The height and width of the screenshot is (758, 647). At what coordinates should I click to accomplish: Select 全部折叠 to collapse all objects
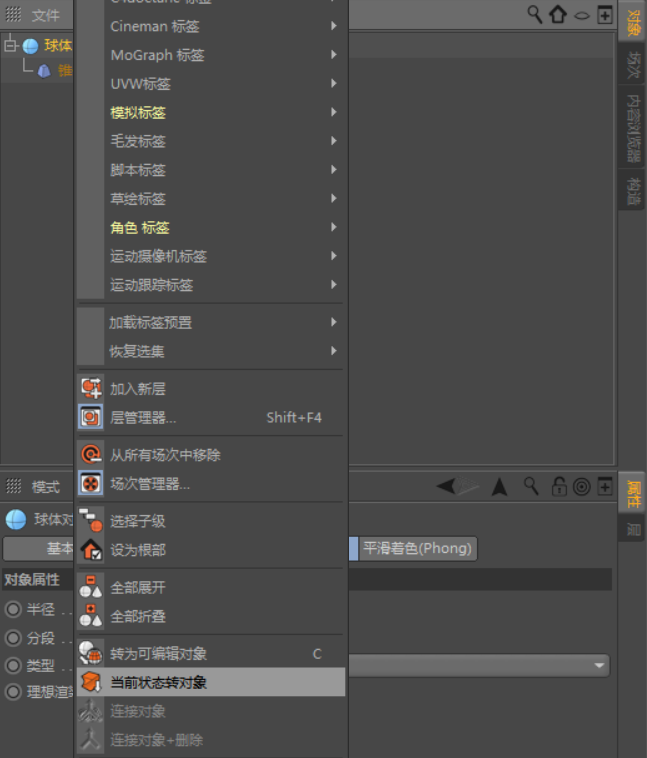pos(138,616)
